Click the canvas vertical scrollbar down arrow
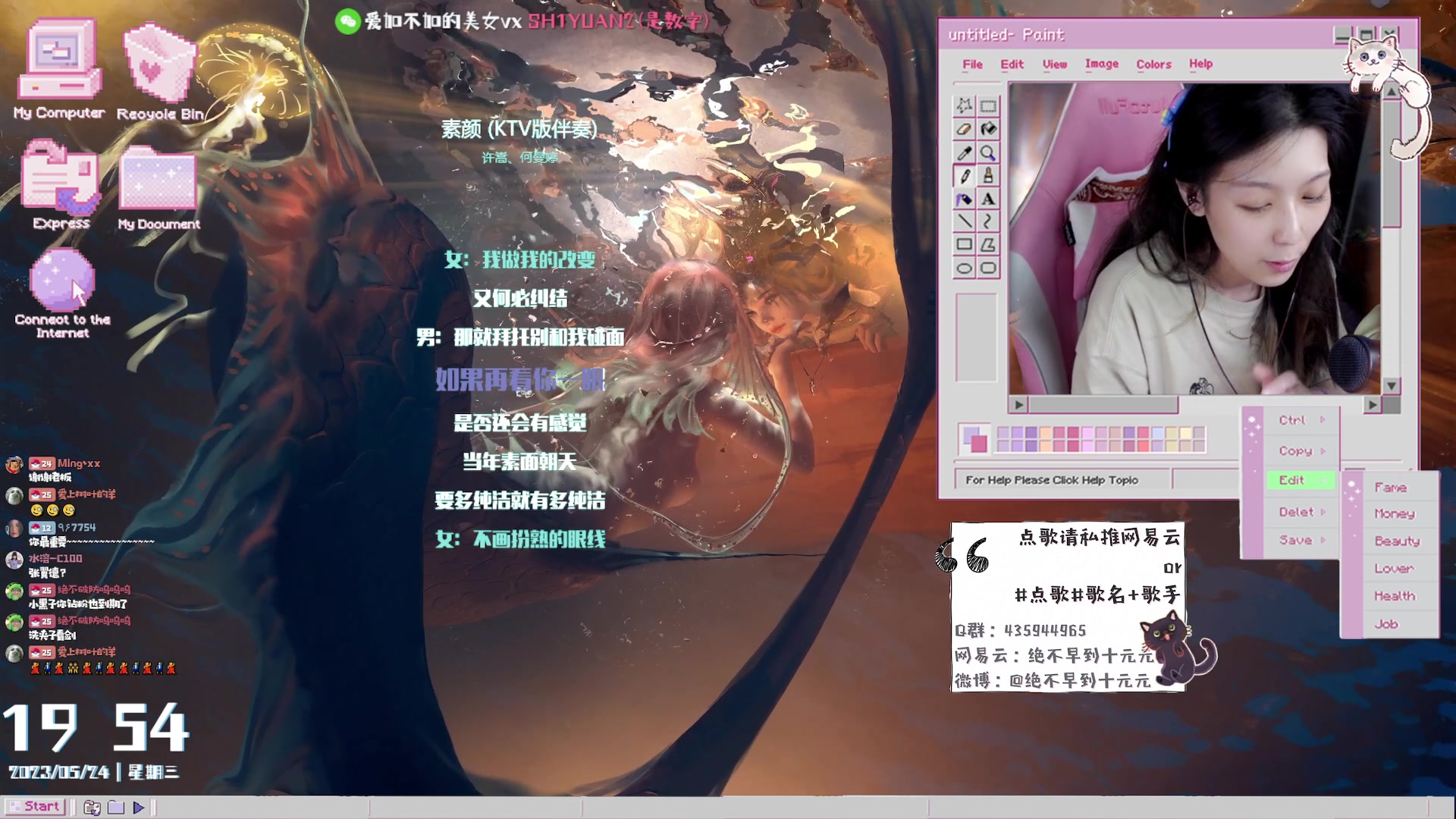Image resolution: width=1456 pixels, height=819 pixels. [x=1391, y=385]
